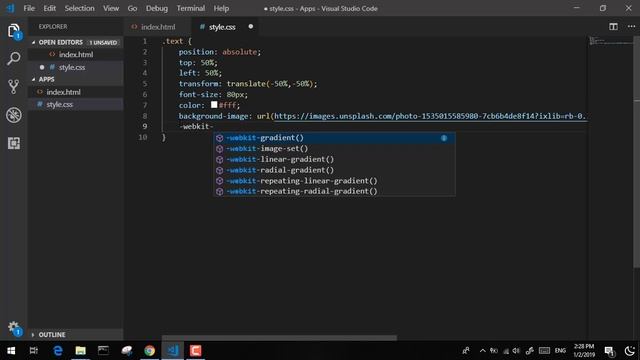Viewport: 640px width, 360px height.
Task: Open the File menu
Action: [x=29, y=8]
